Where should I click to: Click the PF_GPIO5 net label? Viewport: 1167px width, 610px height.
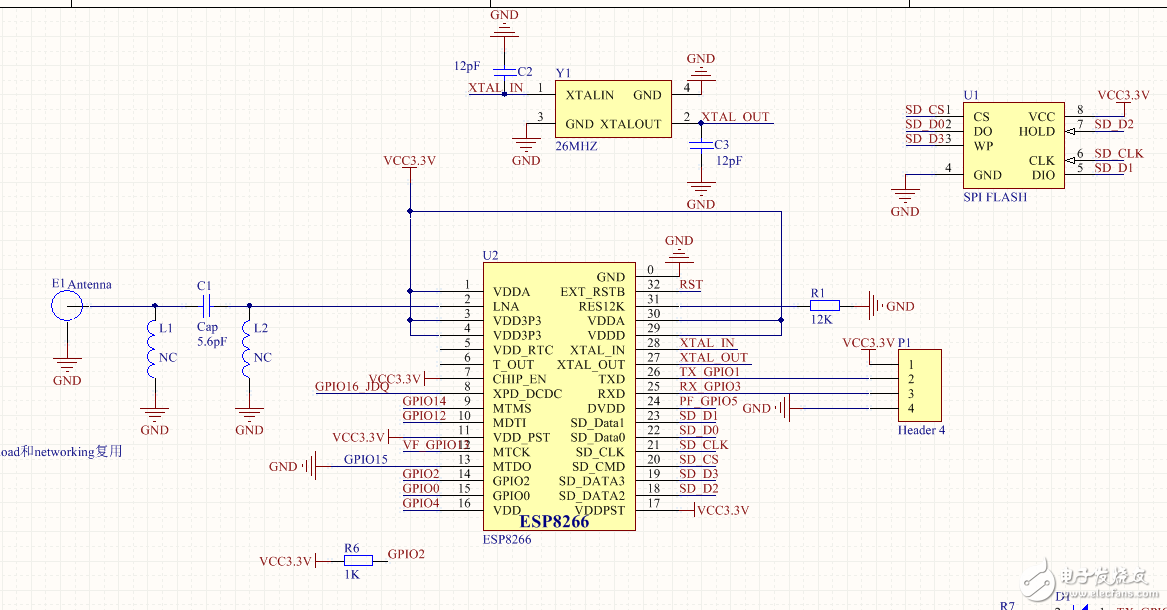709,401
